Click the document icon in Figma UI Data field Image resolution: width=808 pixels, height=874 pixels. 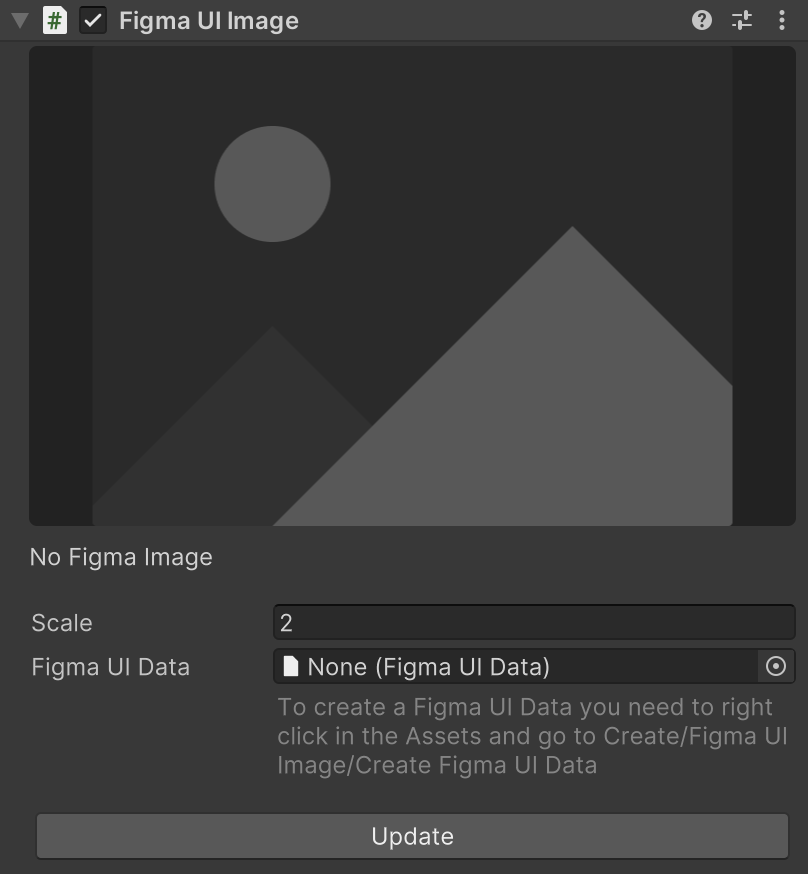click(x=291, y=666)
